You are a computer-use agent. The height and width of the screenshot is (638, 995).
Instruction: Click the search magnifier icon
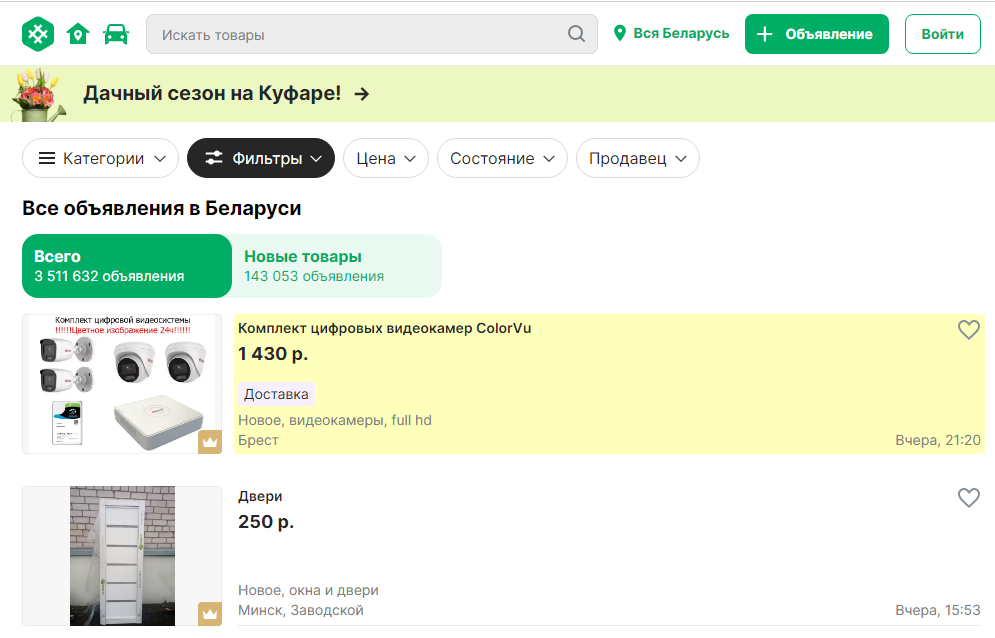click(576, 34)
